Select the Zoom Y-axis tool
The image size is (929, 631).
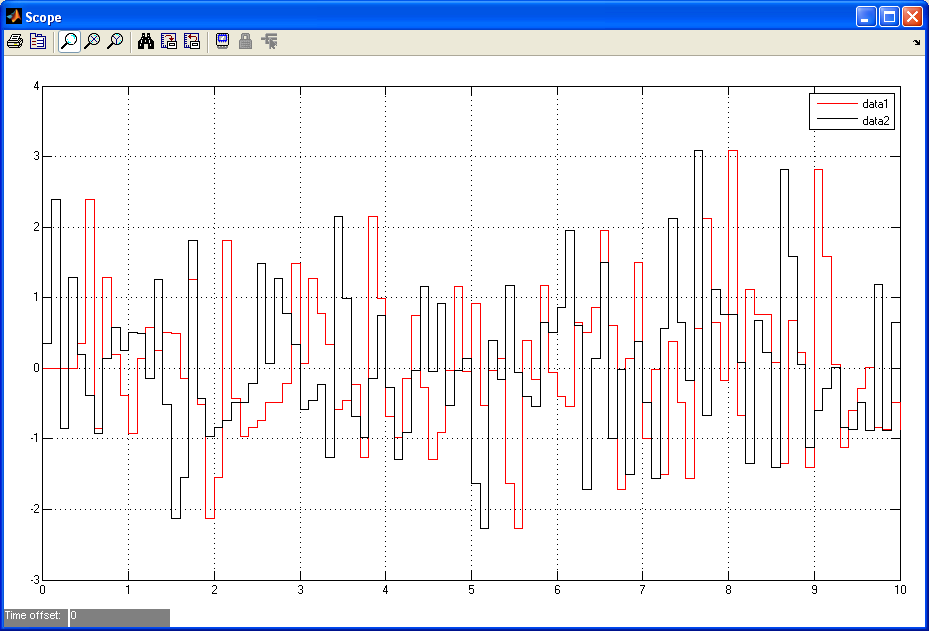click(x=116, y=41)
